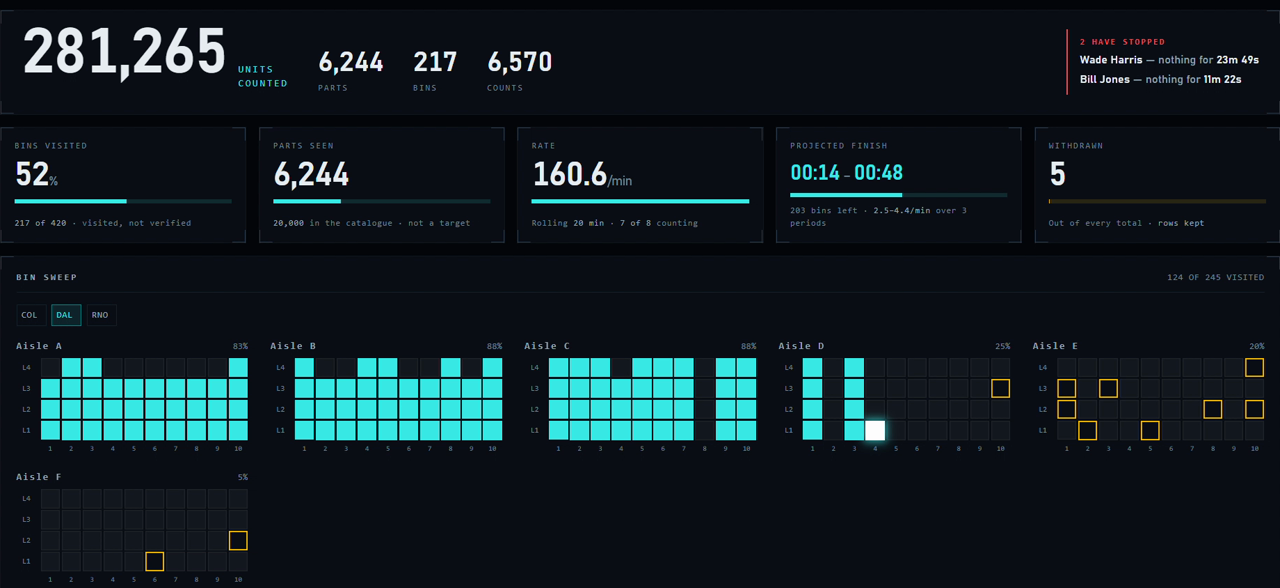Pick Aisle E bin column 5 level L1
Screen dimensions: 1280x588
pos(1150,430)
